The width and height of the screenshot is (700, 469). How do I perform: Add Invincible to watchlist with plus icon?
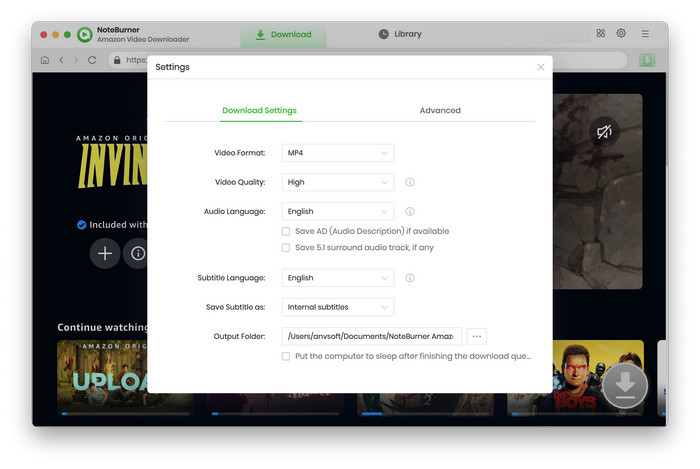point(105,253)
